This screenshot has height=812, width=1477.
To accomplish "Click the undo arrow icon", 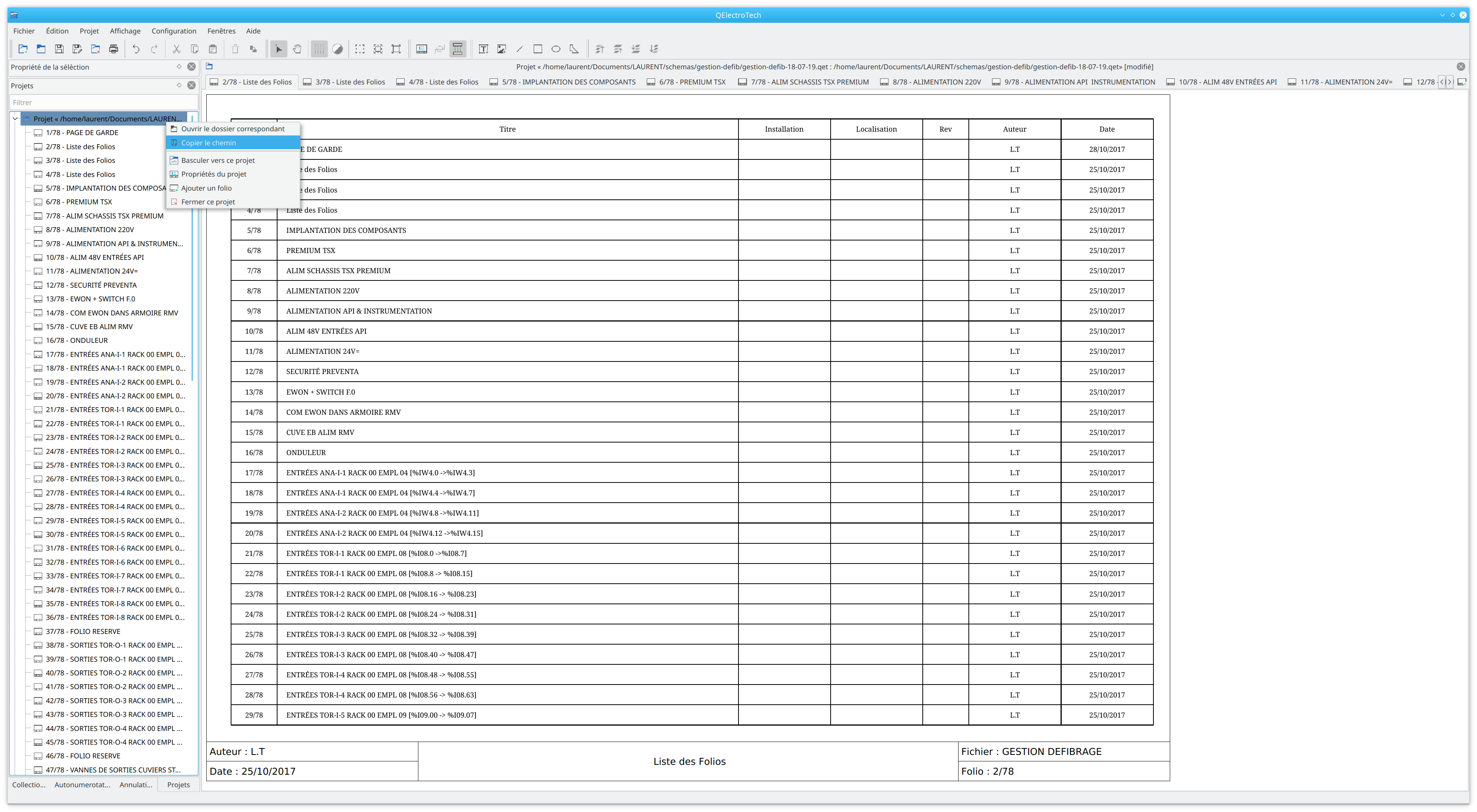I will click(136, 49).
